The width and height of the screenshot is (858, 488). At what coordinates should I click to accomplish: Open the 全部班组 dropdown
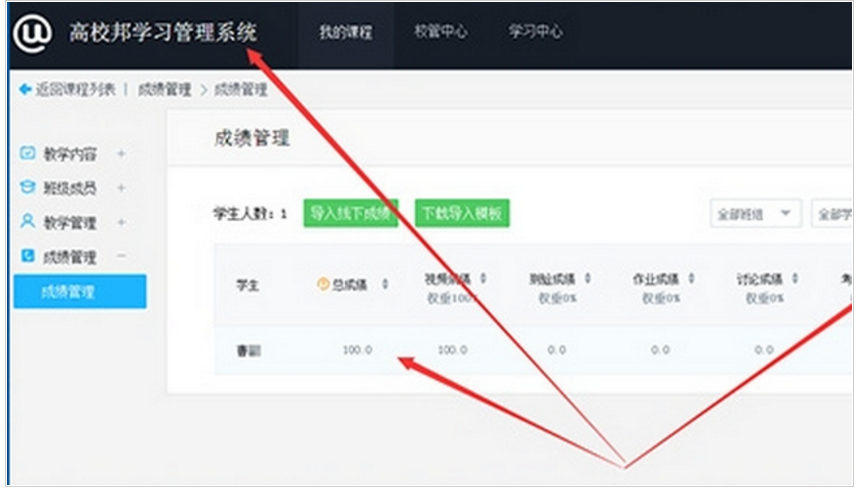756,213
